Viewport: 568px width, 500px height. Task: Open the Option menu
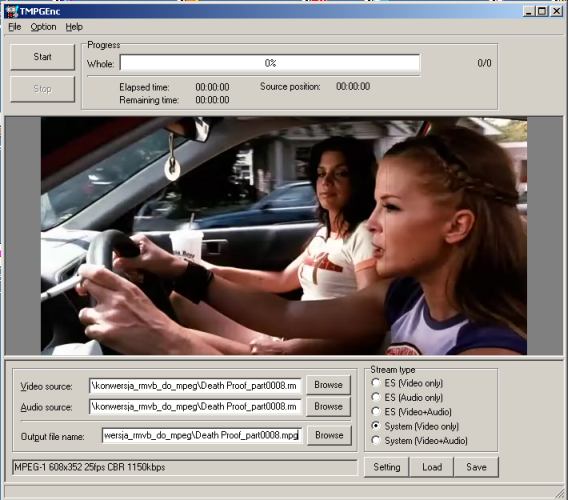pyautogui.click(x=43, y=27)
